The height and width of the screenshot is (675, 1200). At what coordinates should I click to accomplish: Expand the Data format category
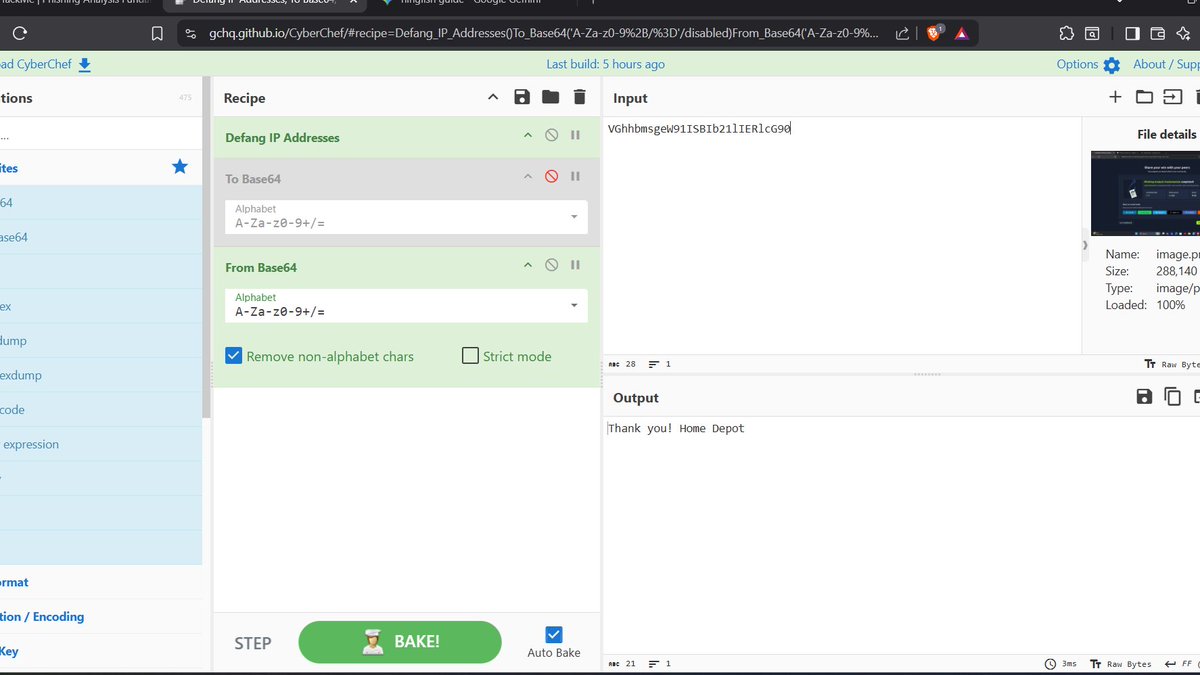tap(100, 582)
